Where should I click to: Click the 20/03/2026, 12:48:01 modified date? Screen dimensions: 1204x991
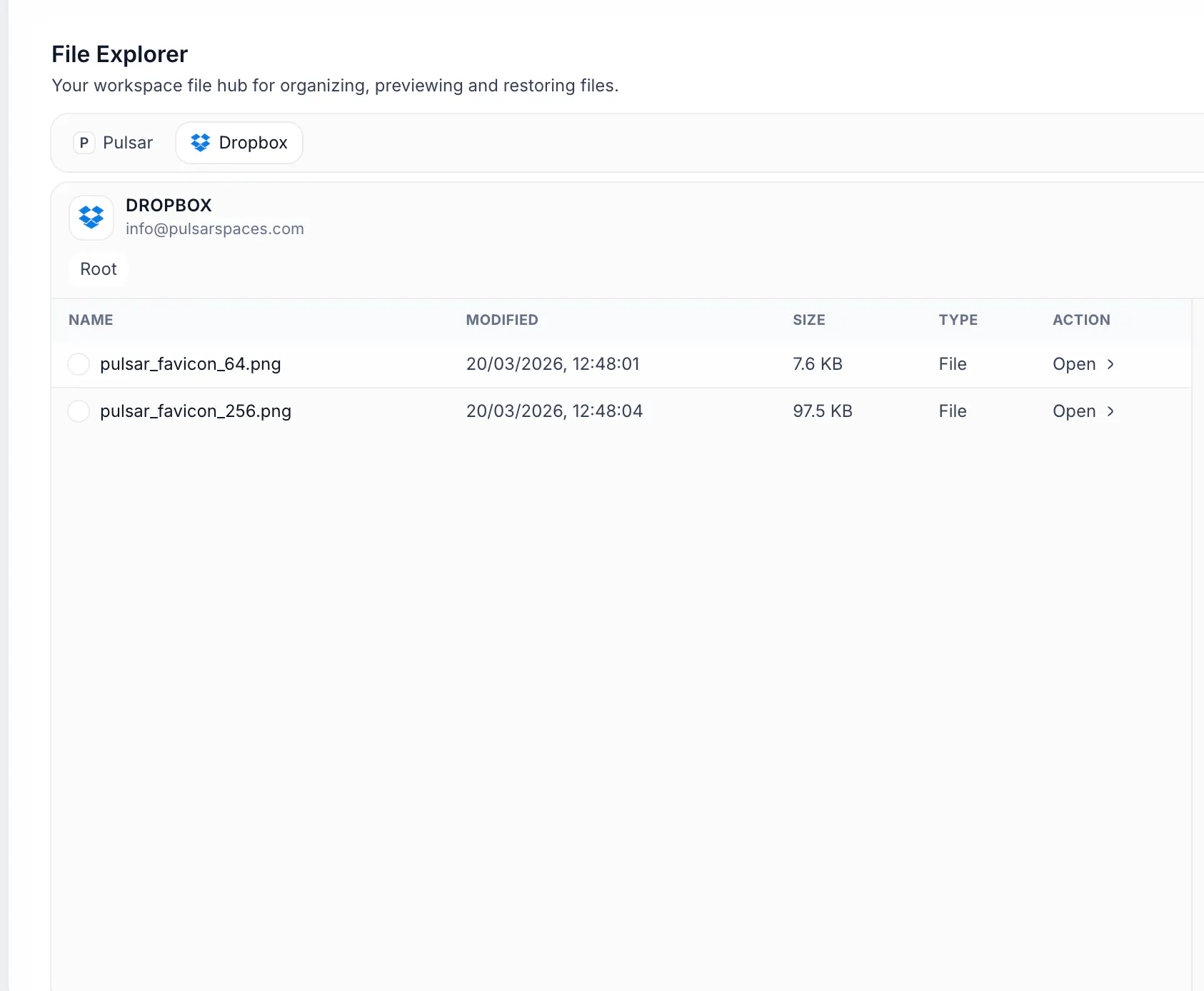click(x=553, y=364)
